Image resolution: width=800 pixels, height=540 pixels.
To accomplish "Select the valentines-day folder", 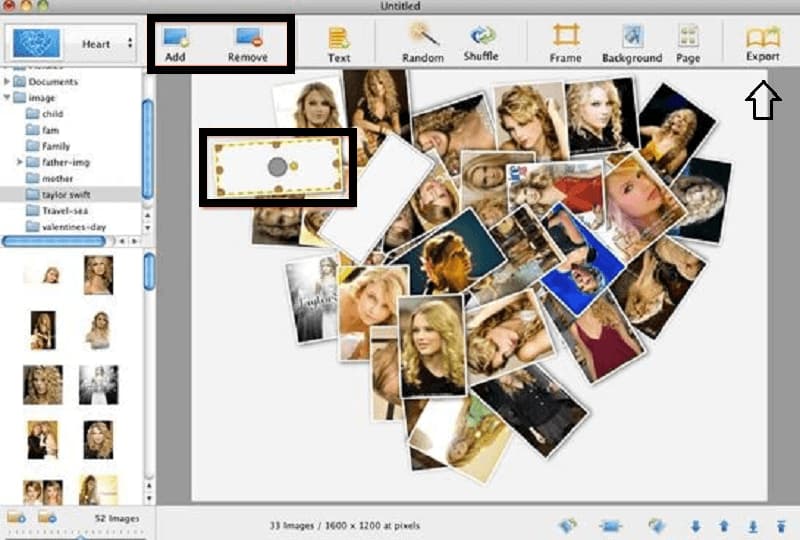I will coord(73,227).
